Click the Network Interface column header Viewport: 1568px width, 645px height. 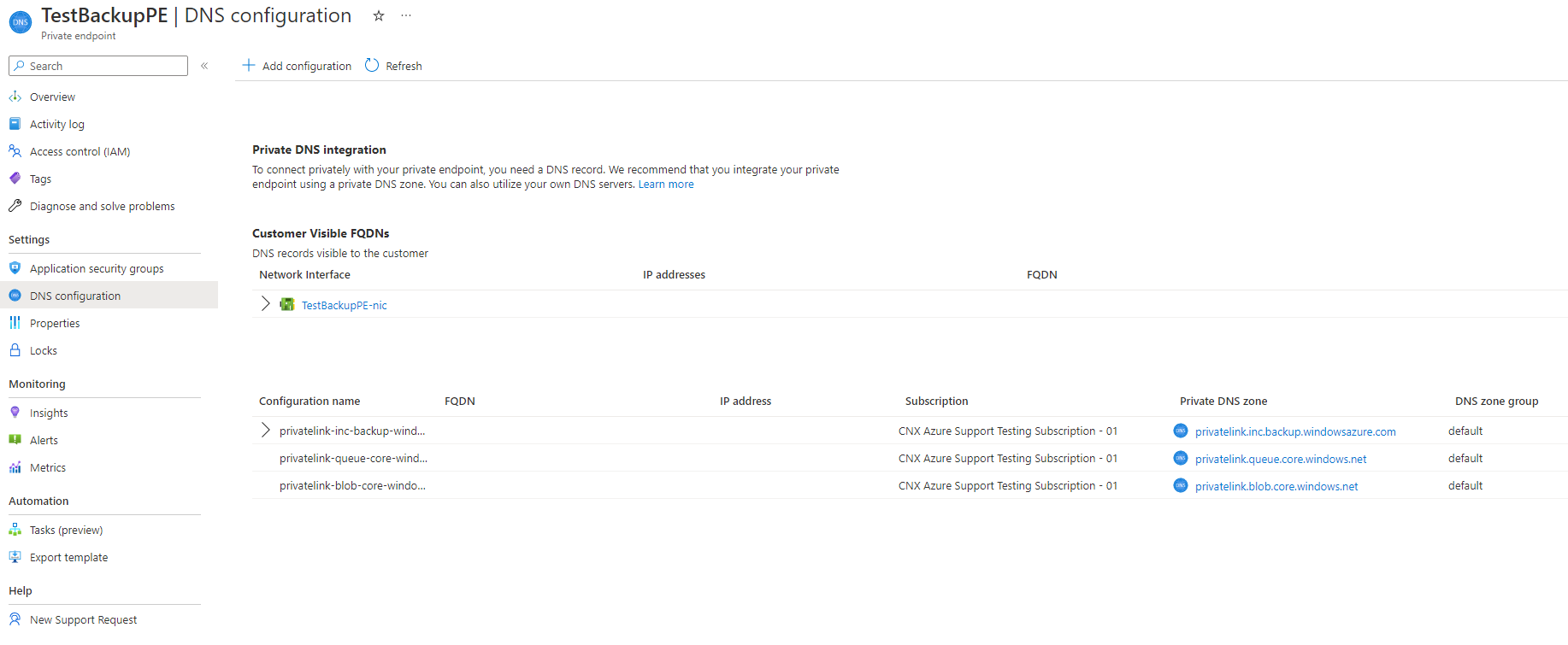pyautogui.click(x=304, y=275)
